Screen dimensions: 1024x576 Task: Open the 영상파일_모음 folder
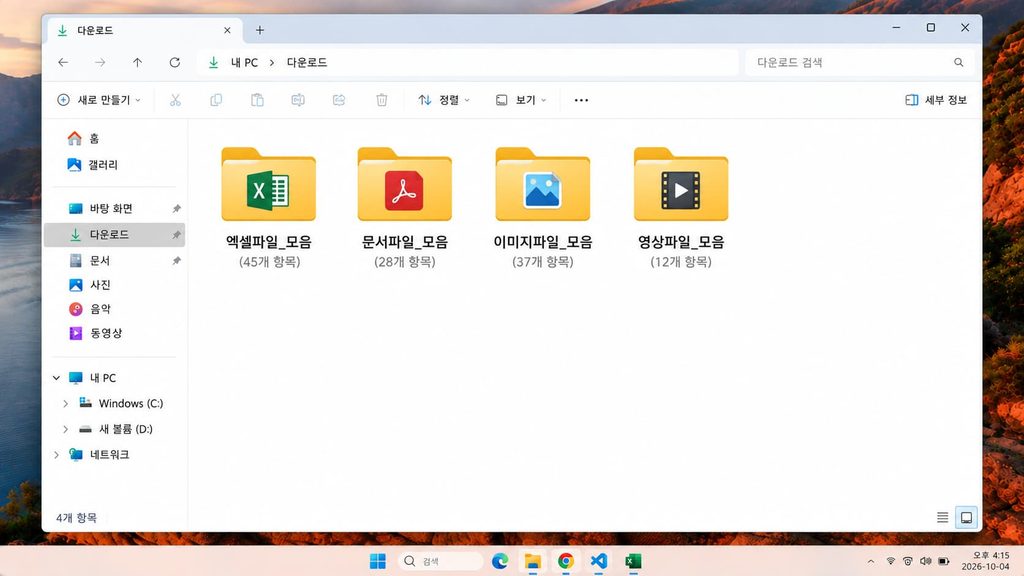(680, 208)
